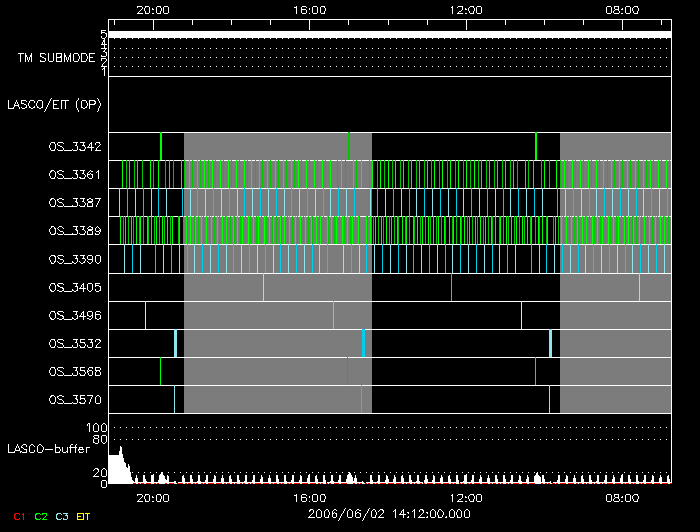Click the bottom axis 16:00 label

[309, 498]
